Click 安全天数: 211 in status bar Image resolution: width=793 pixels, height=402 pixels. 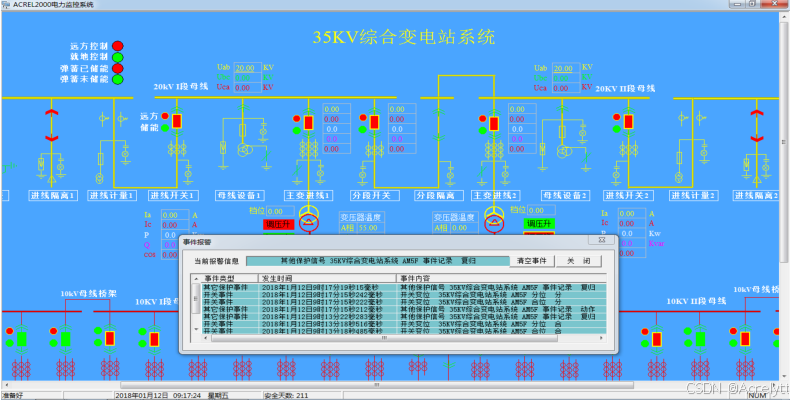[x=286, y=395]
